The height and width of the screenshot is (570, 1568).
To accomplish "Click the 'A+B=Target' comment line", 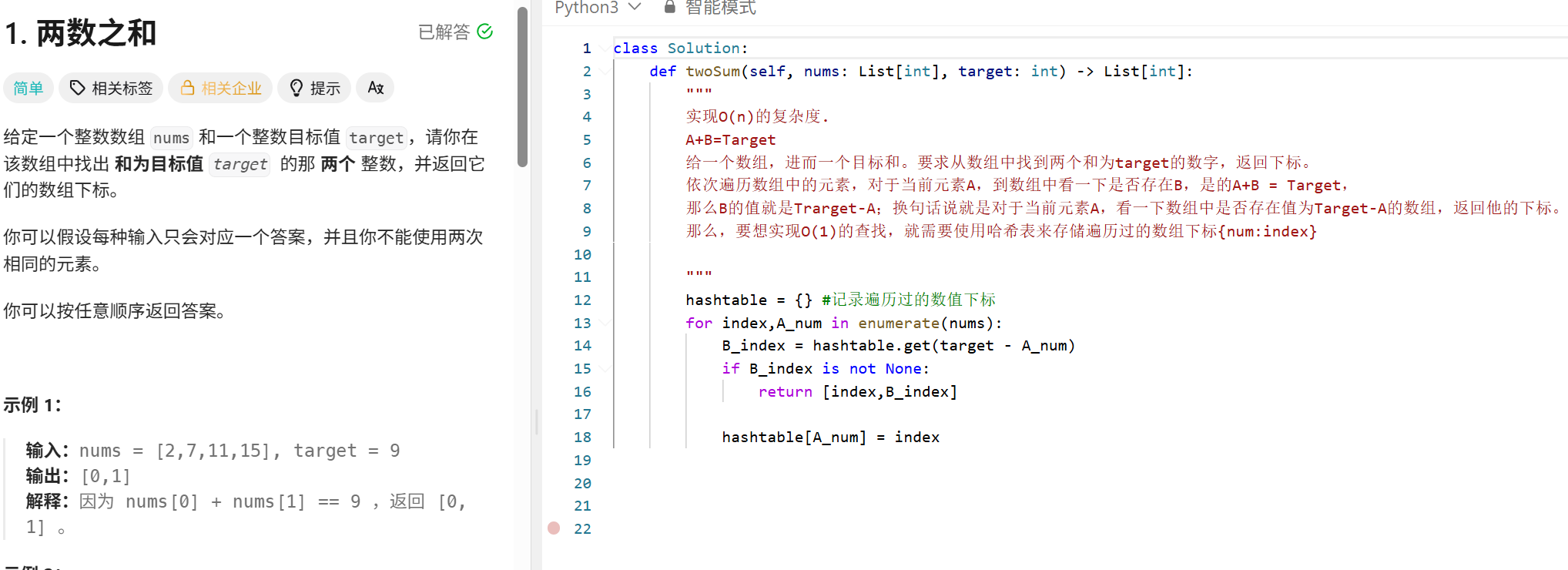I will [x=730, y=140].
